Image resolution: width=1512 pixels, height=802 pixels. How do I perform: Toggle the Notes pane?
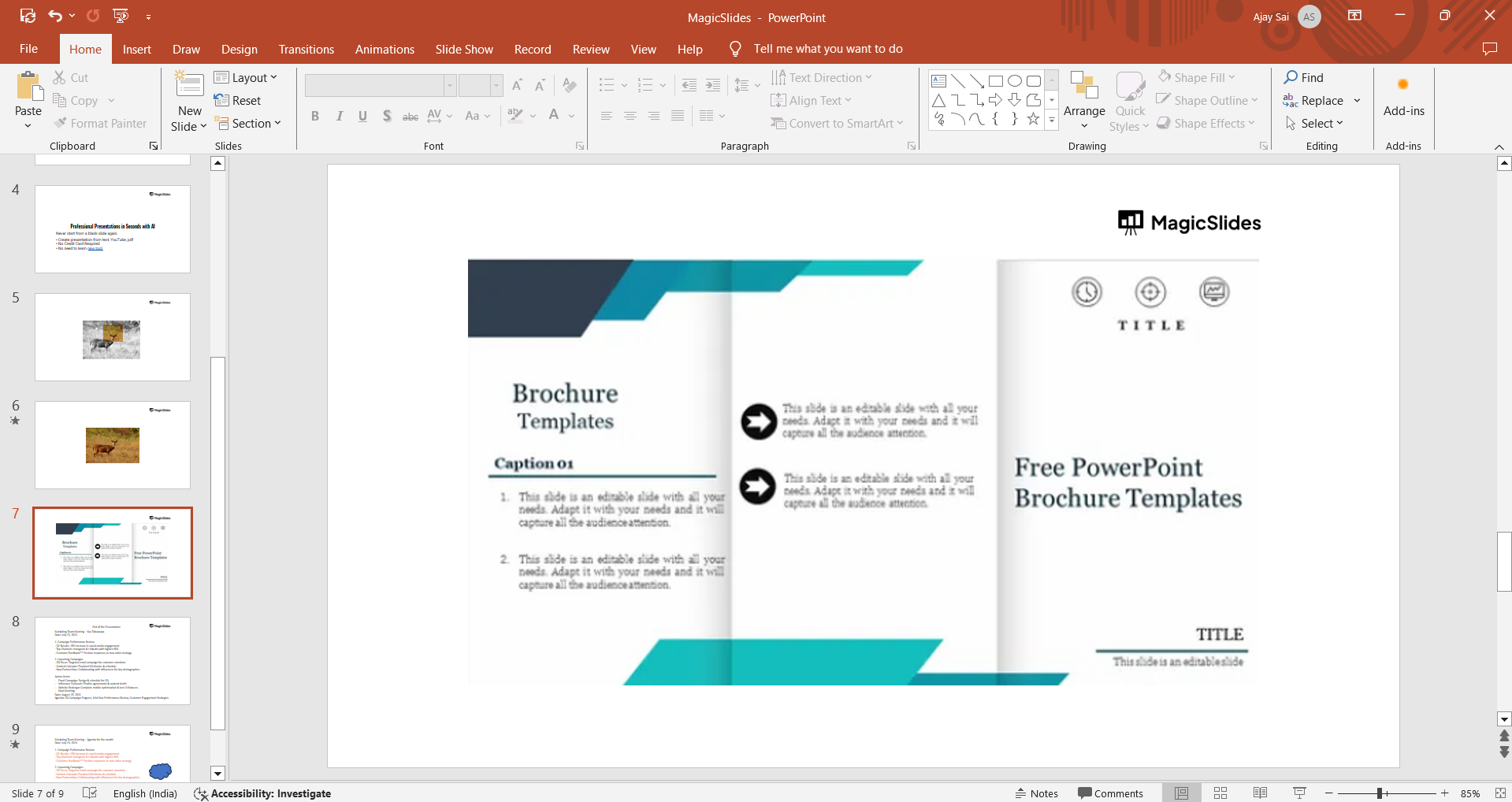click(1036, 793)
